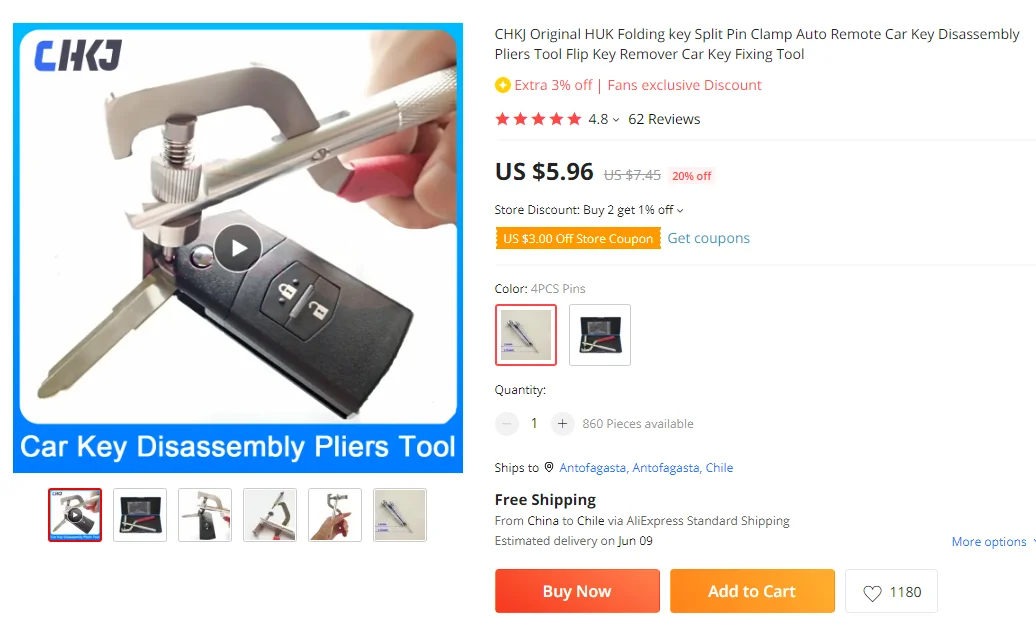Select the last pins thumbnail image

(400, 515)
